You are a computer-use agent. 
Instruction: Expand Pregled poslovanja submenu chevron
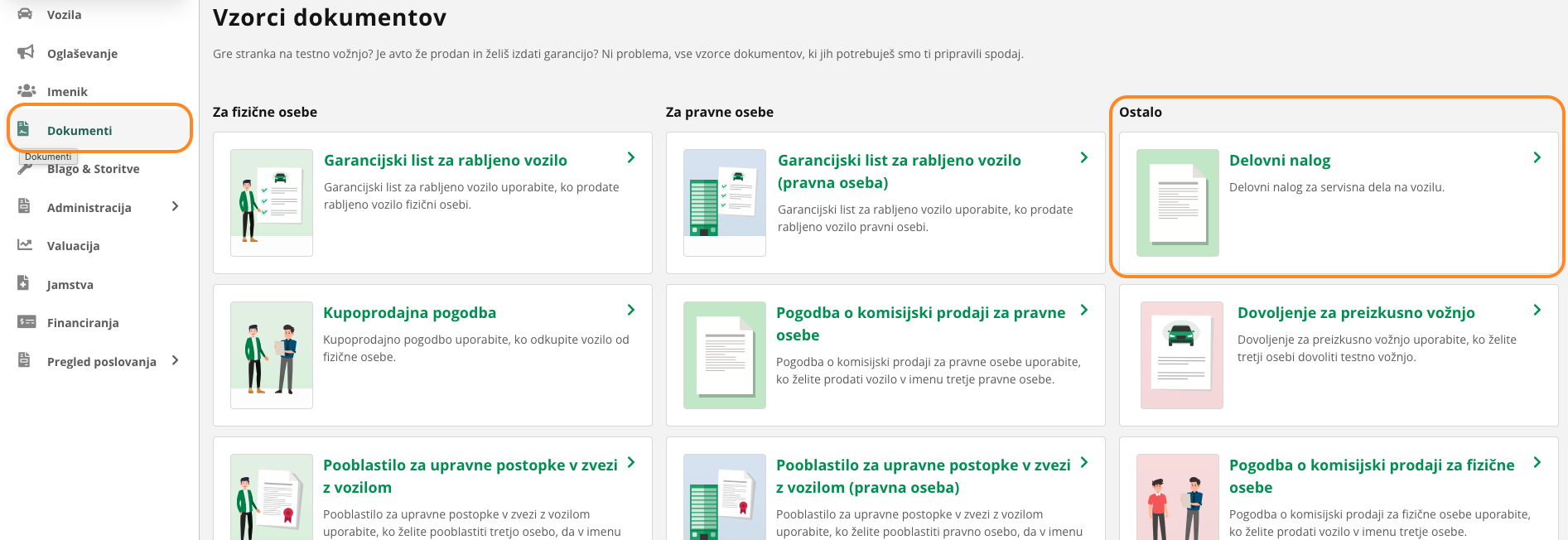[175, 360]
